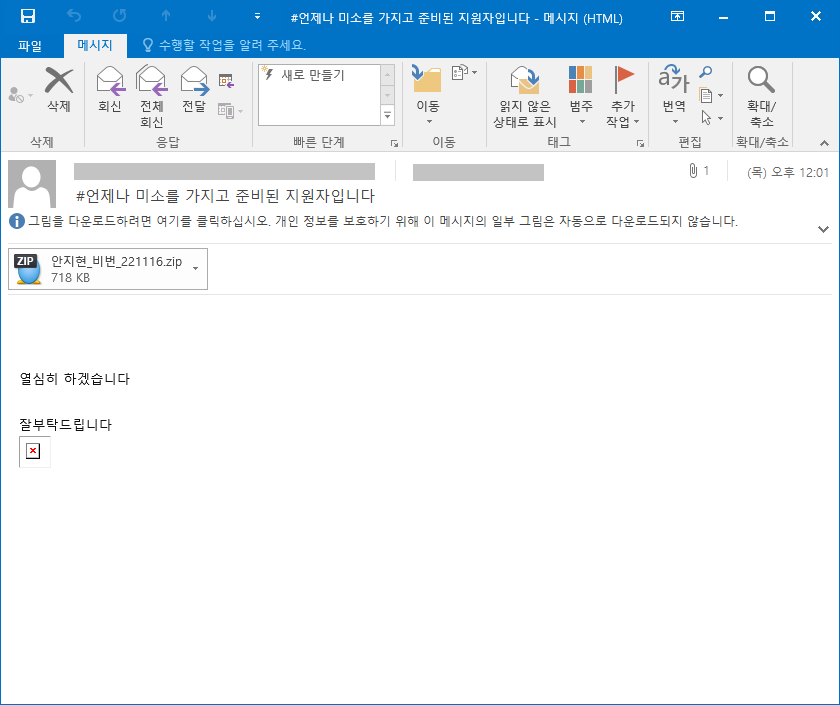Click the 확대/축소 zoom button
840x705 pixels.
coord(761,96)
